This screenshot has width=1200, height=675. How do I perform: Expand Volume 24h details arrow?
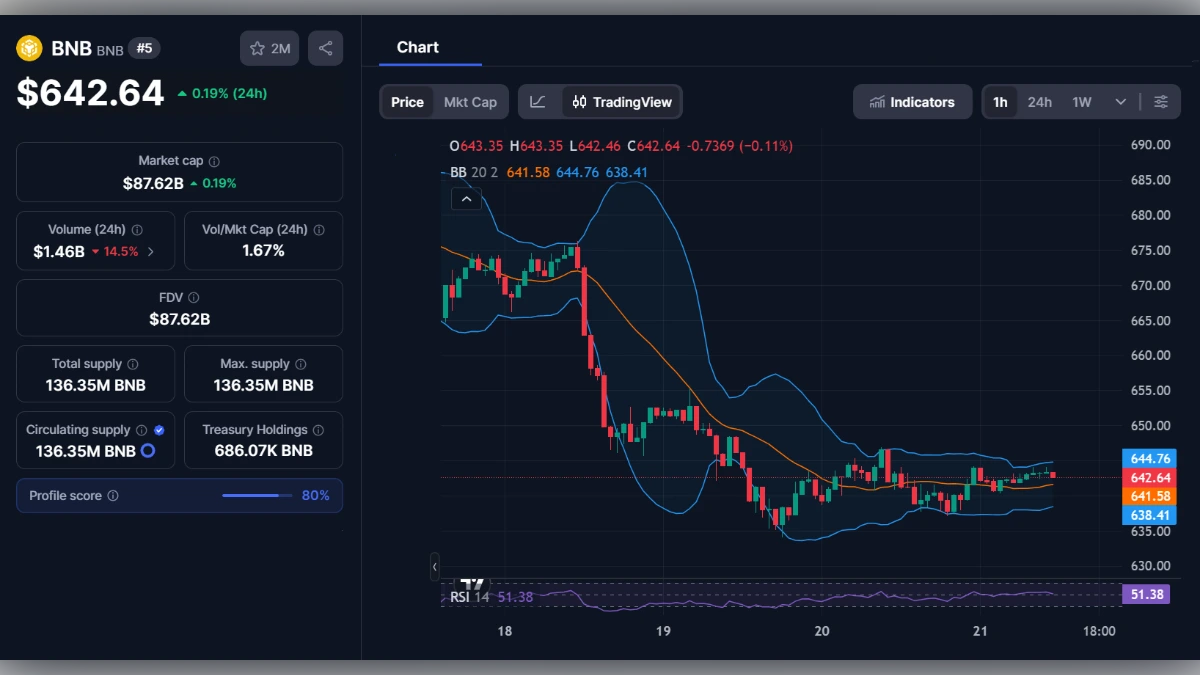[151, 251]
